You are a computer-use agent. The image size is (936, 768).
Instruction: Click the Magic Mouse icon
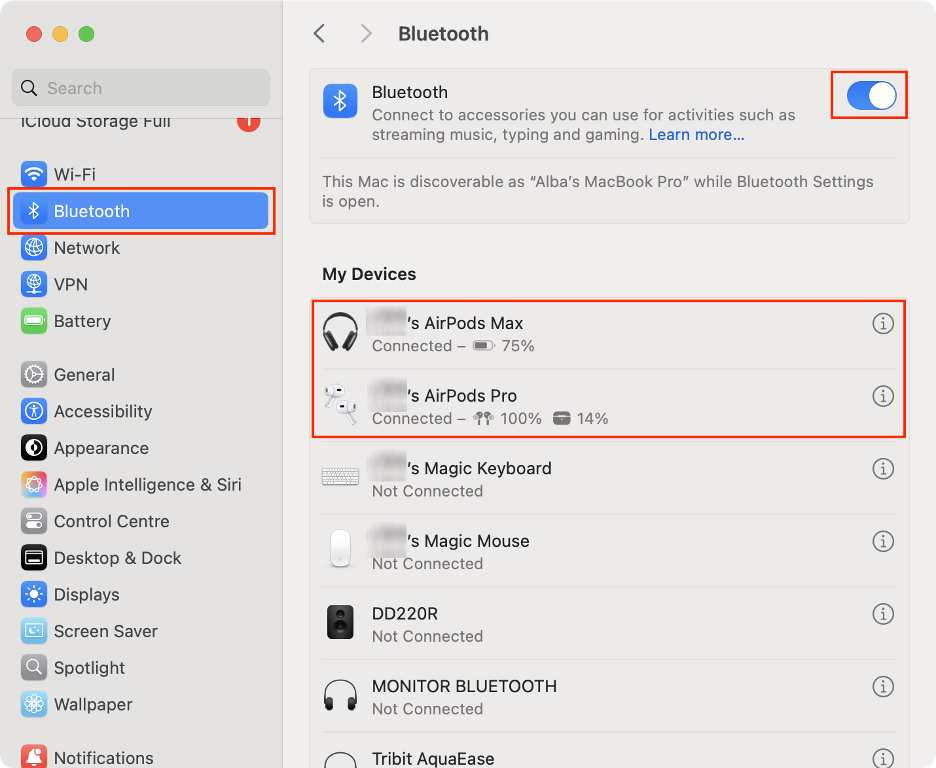pyautogui.click(x=340, y=548)
